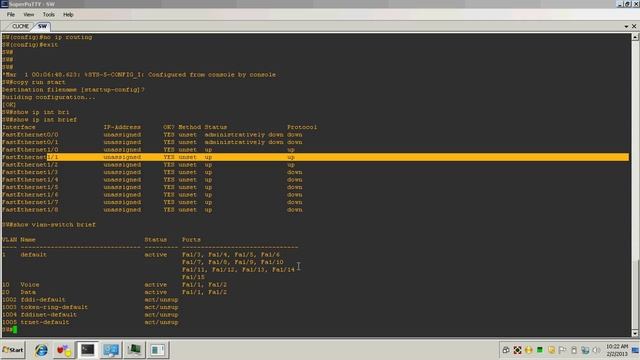Click the 'no ip routing' command line
The width and height of the screenshot is (640, 360).
tap(47, 37)
